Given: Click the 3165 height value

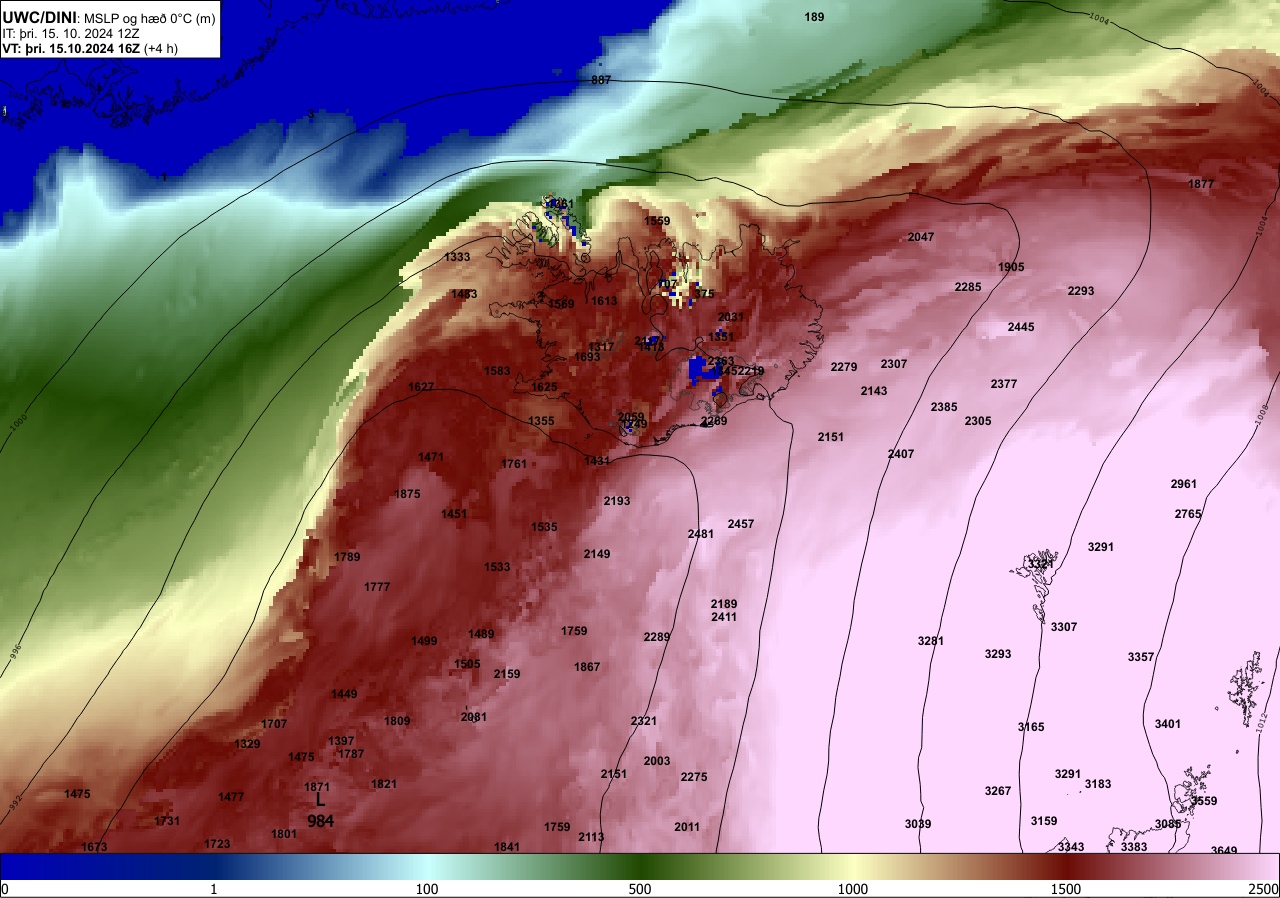Looking at the screenshot, I should pos(1031,727).
